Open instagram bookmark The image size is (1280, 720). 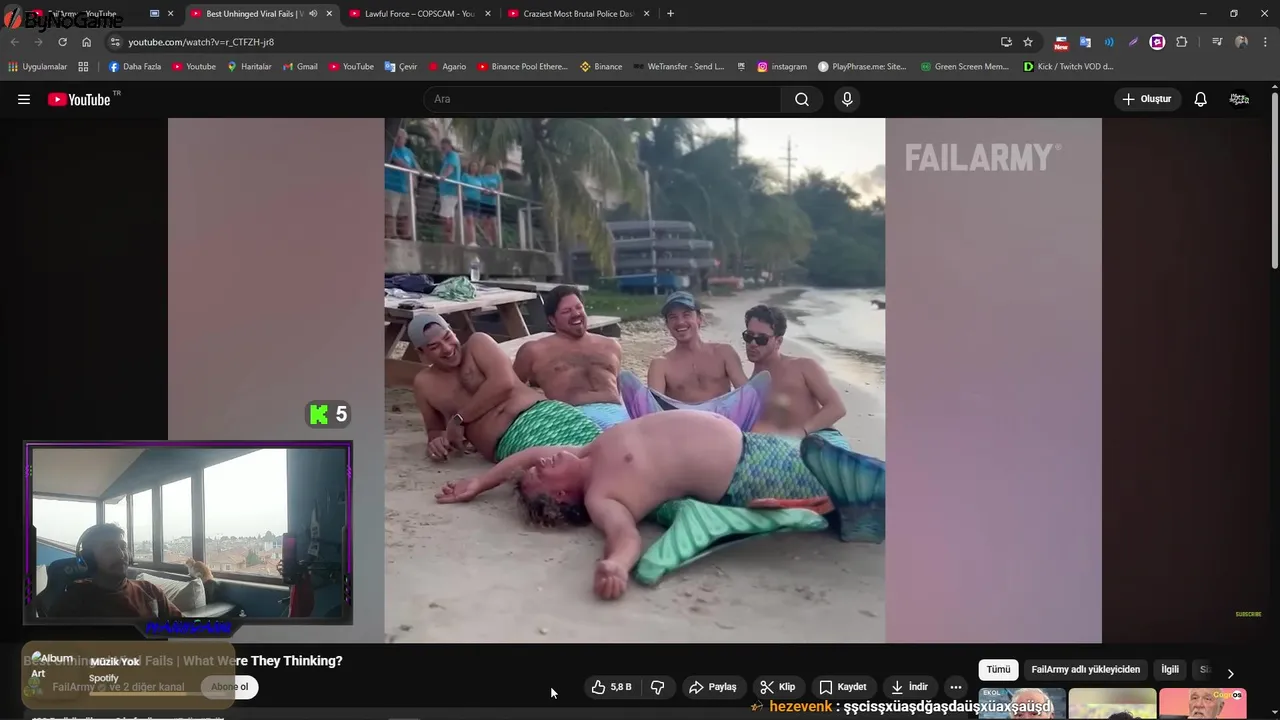pyautogui.click(x=781, y=67)
